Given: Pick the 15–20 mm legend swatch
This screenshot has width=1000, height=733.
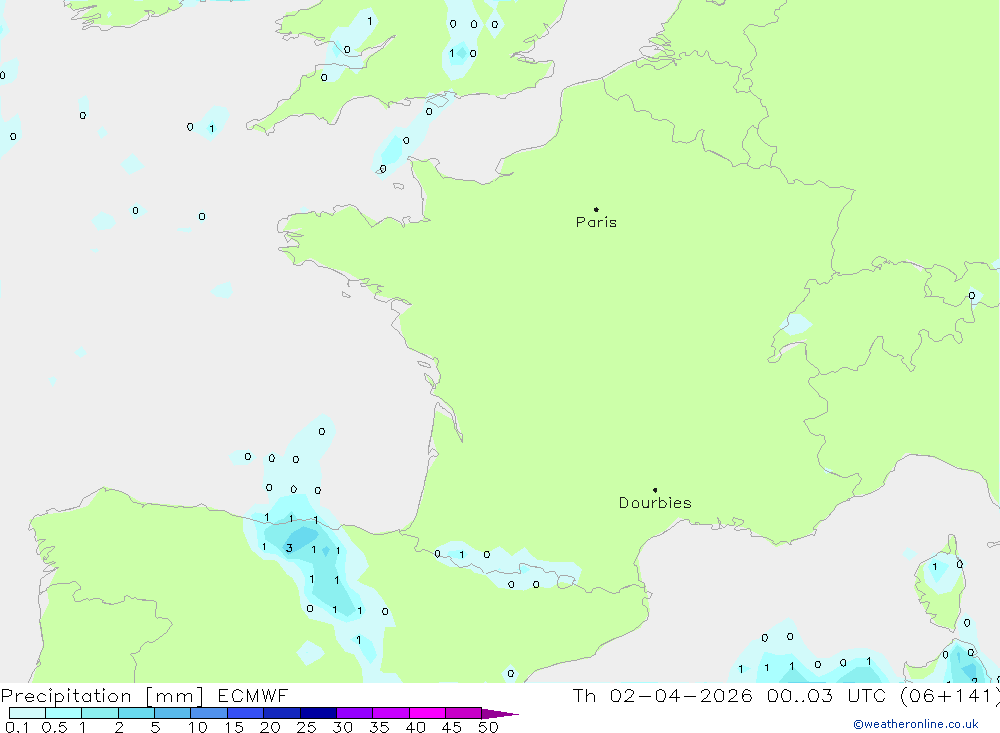Looking at the screenshot, I should click(x=246, y=713).
